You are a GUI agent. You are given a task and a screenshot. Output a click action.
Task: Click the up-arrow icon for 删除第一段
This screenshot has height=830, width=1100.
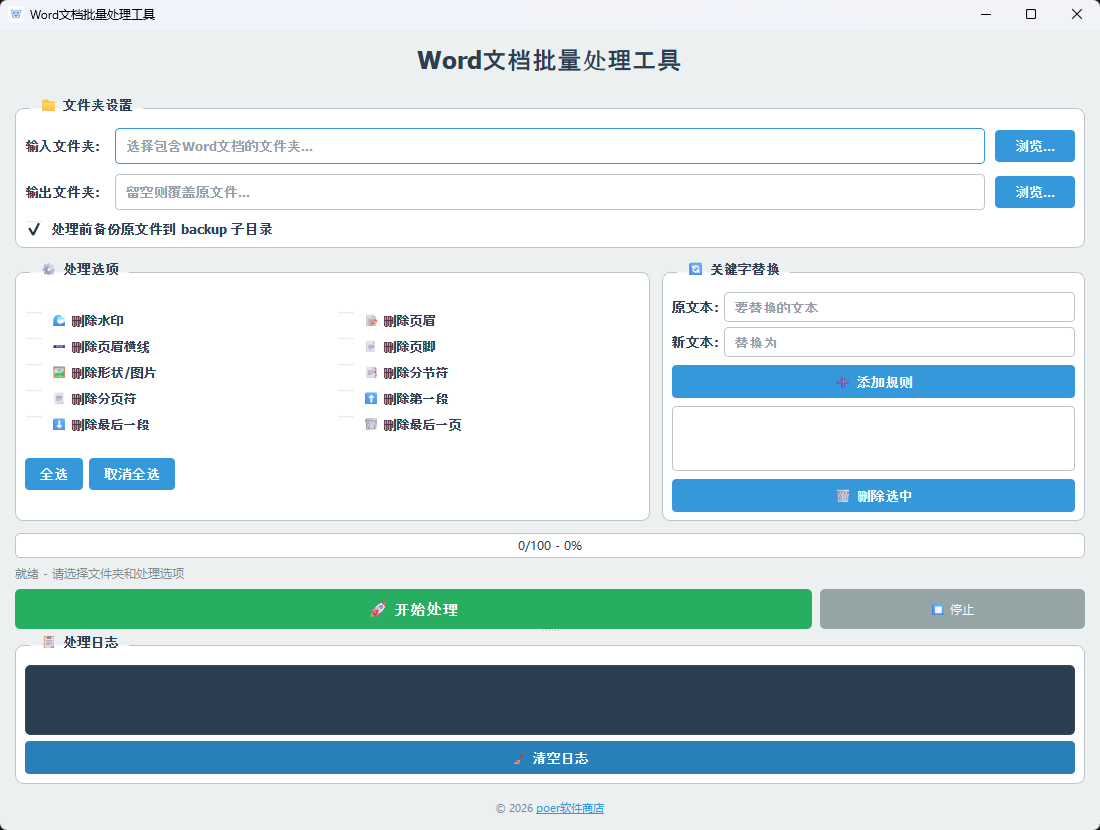pyautogui.click(x=371, y=399)
